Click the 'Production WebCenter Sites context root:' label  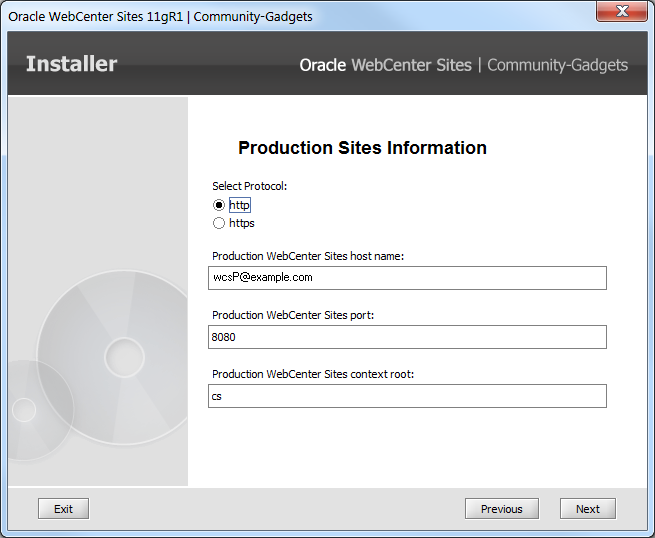tap(313, 374)
